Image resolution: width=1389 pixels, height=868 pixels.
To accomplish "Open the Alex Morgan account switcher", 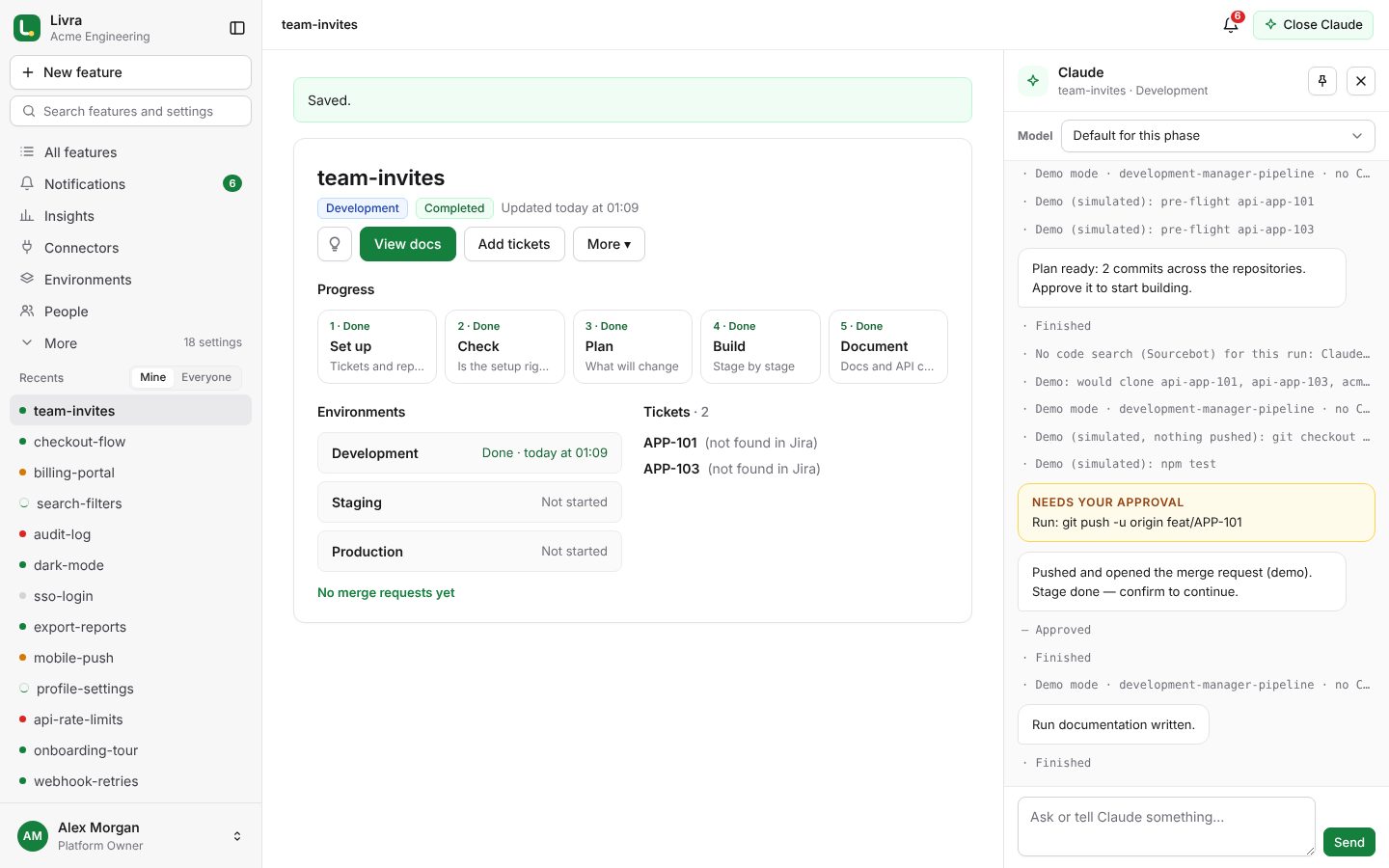I will pyautogui.click(x=130, y=836).
